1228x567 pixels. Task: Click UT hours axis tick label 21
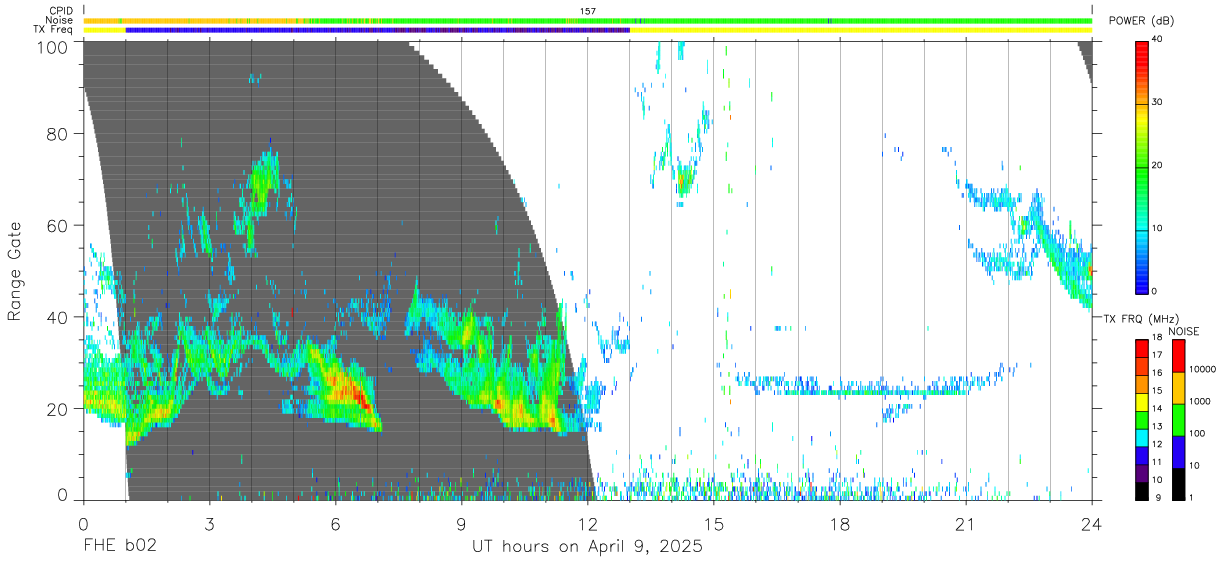(966, 523)
